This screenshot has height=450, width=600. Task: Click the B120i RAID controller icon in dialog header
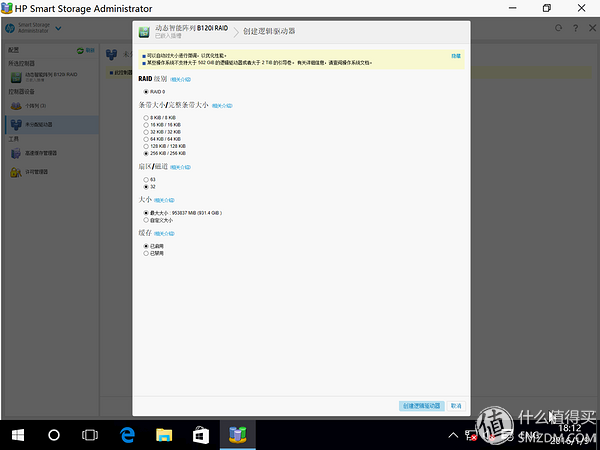tap(144, 32)
